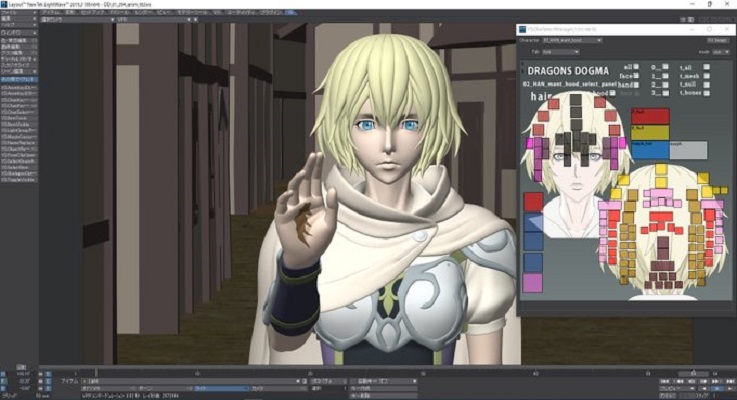
Task: Switch to the アイテム tab in top menu bar
Action: point(51,13)
